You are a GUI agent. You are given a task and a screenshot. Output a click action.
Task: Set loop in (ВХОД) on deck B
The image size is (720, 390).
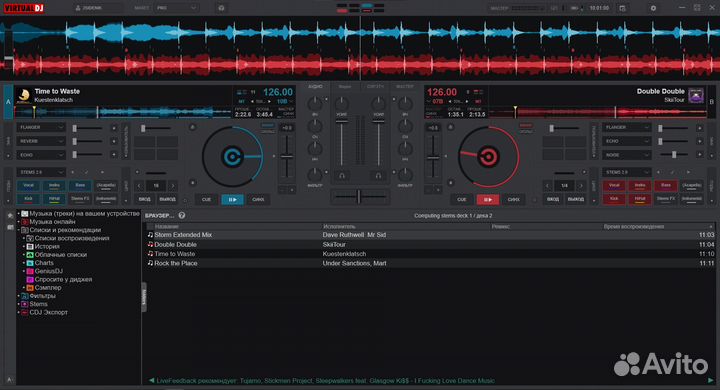[553, 199]
